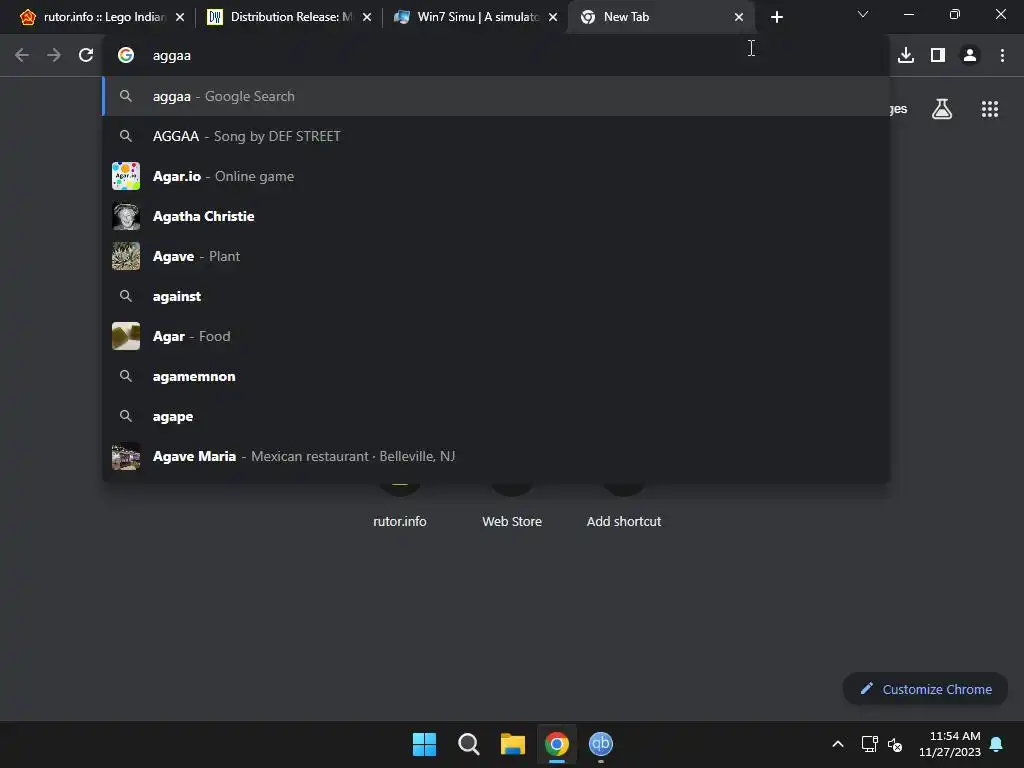Screen dimensions: 1024x768
Task: Open Chrome's three-dot menu
Action: point(1002,56)
